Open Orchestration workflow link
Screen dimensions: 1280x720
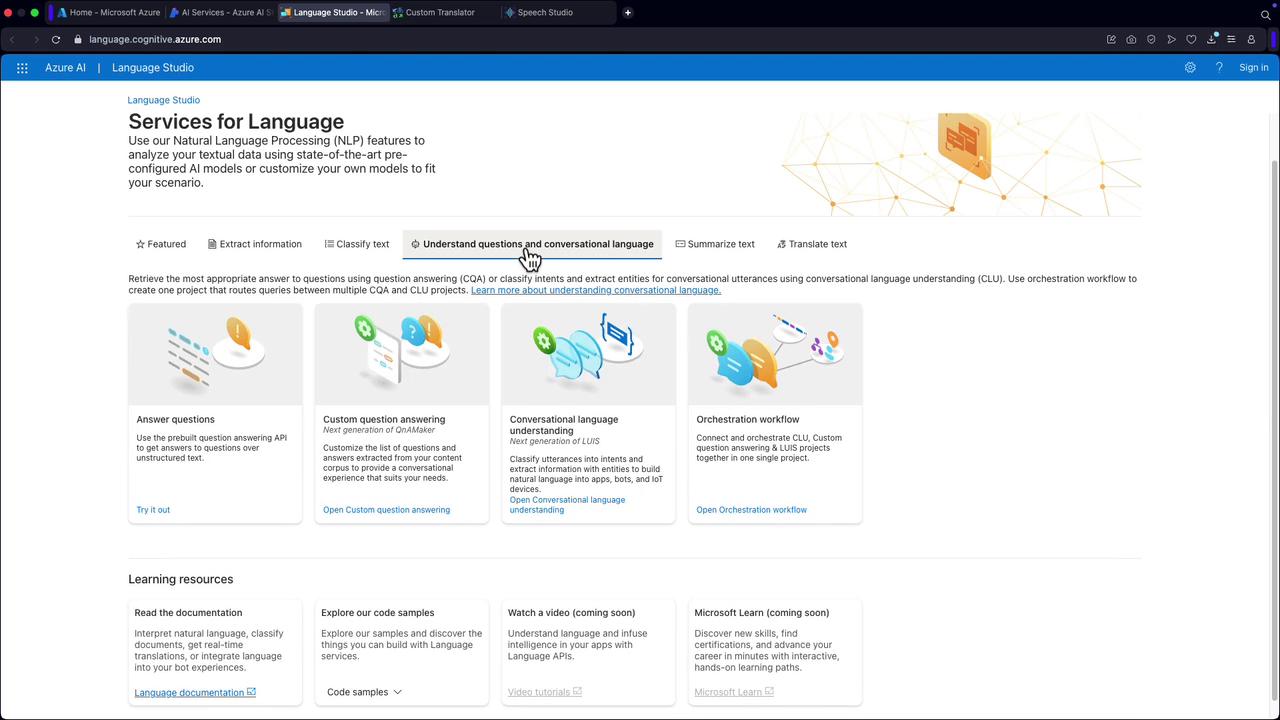[x=751, y=510]
